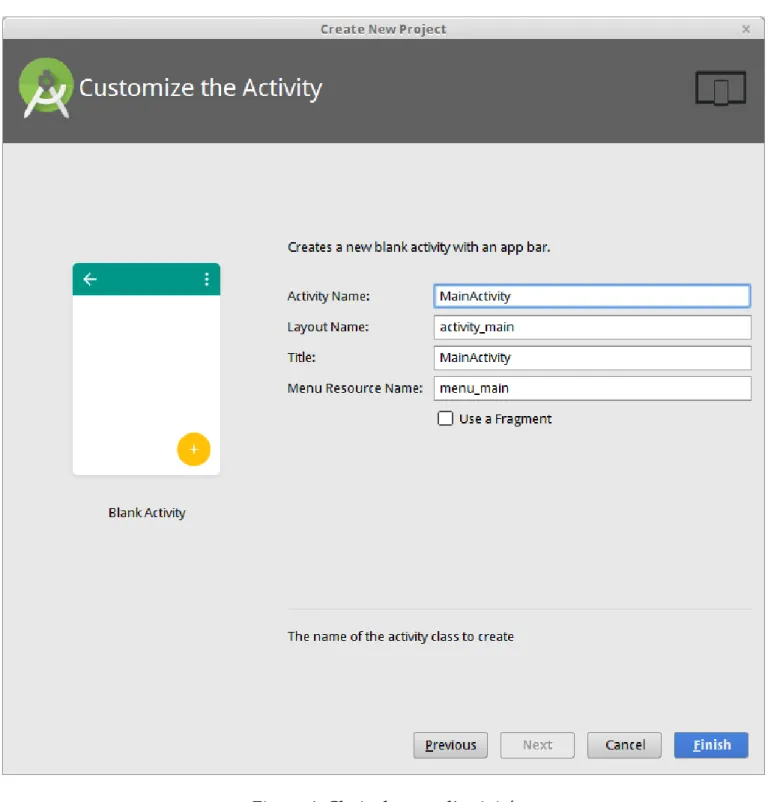Click the Menu Resource Name field
Screen dimensions: 774x802
pyautogui.click(x=592, y=388)
